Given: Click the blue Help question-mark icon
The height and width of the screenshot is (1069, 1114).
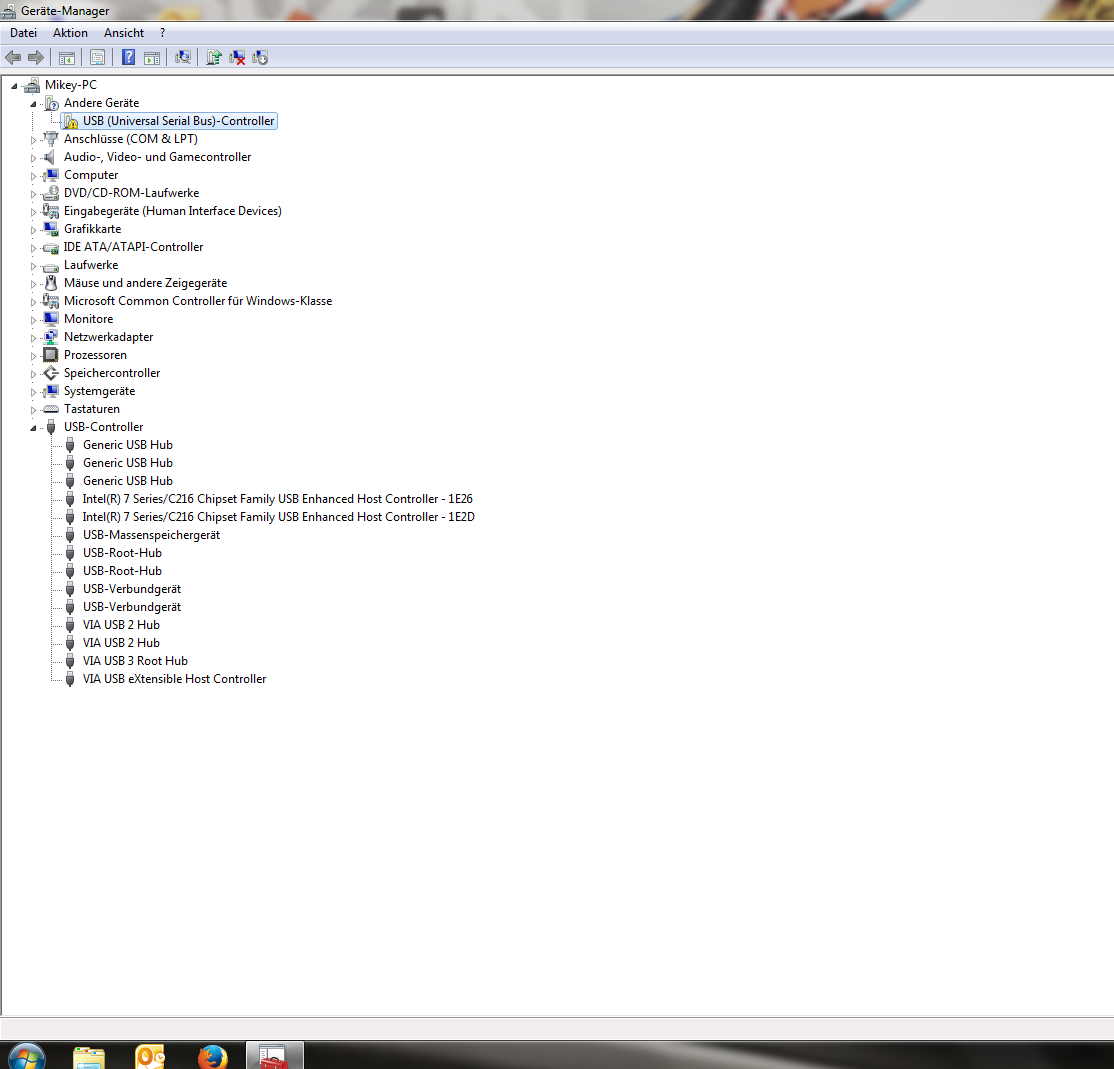Looking at the screenshot, I should (129, 58).
